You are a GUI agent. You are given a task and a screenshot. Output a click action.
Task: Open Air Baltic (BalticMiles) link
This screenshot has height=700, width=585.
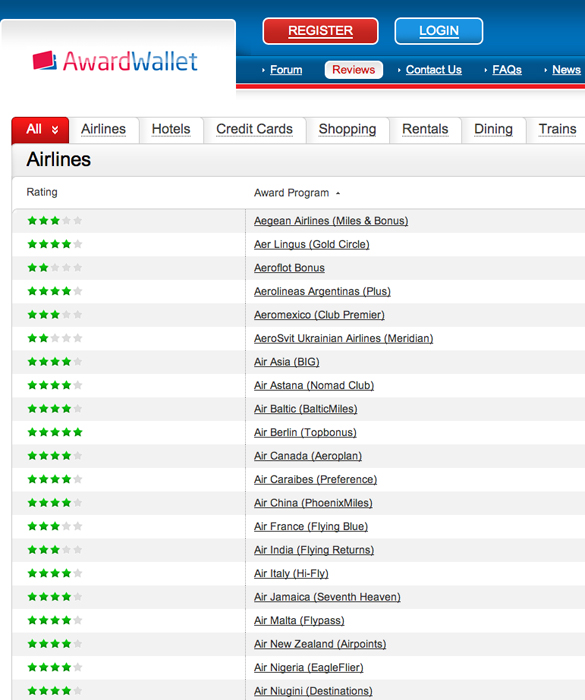tap(305, 409)
